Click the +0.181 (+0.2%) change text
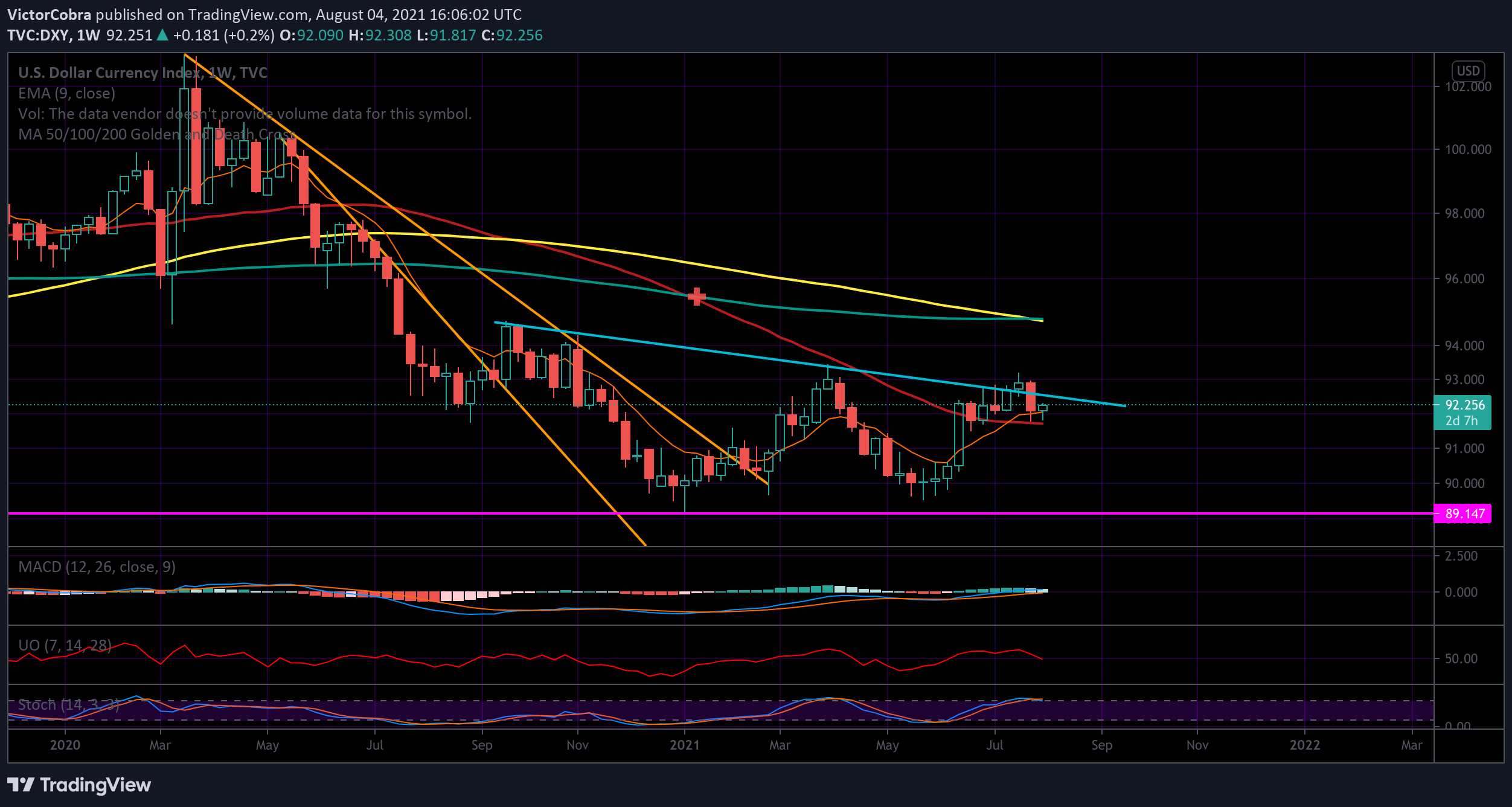The image size is (1512, 807). (223, 35)
